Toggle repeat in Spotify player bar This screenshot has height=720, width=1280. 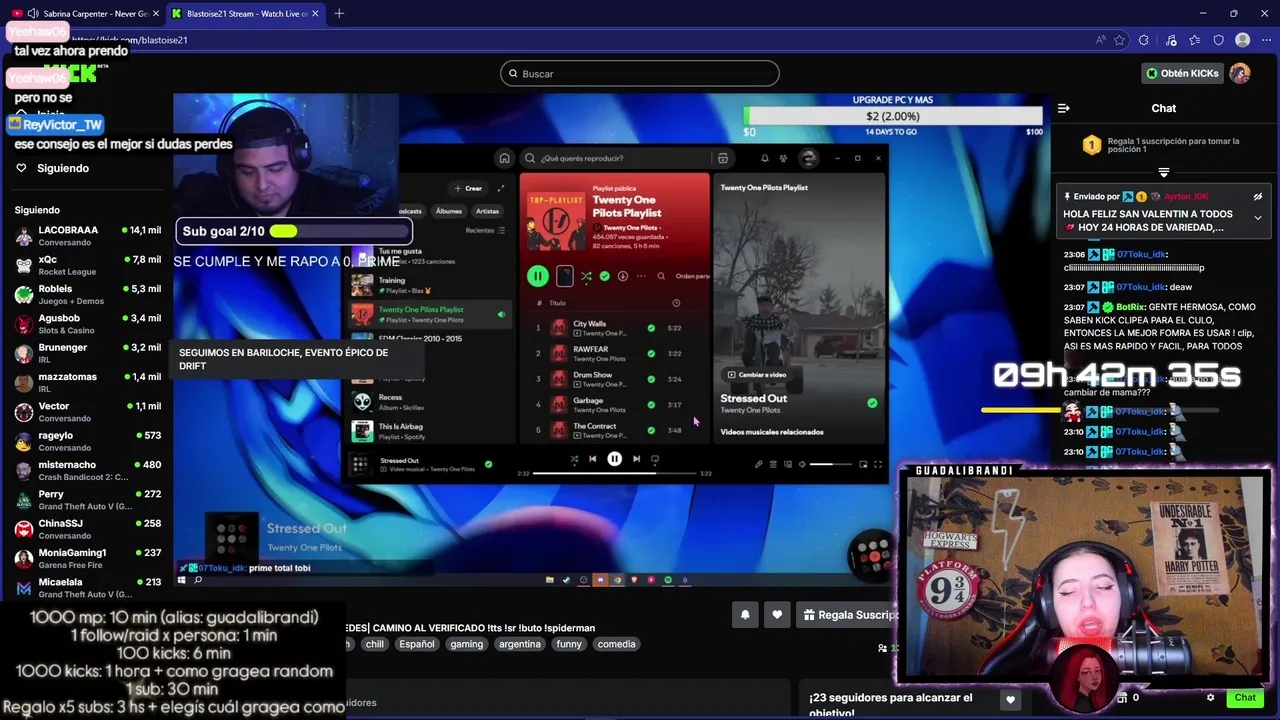click(655, 459)
